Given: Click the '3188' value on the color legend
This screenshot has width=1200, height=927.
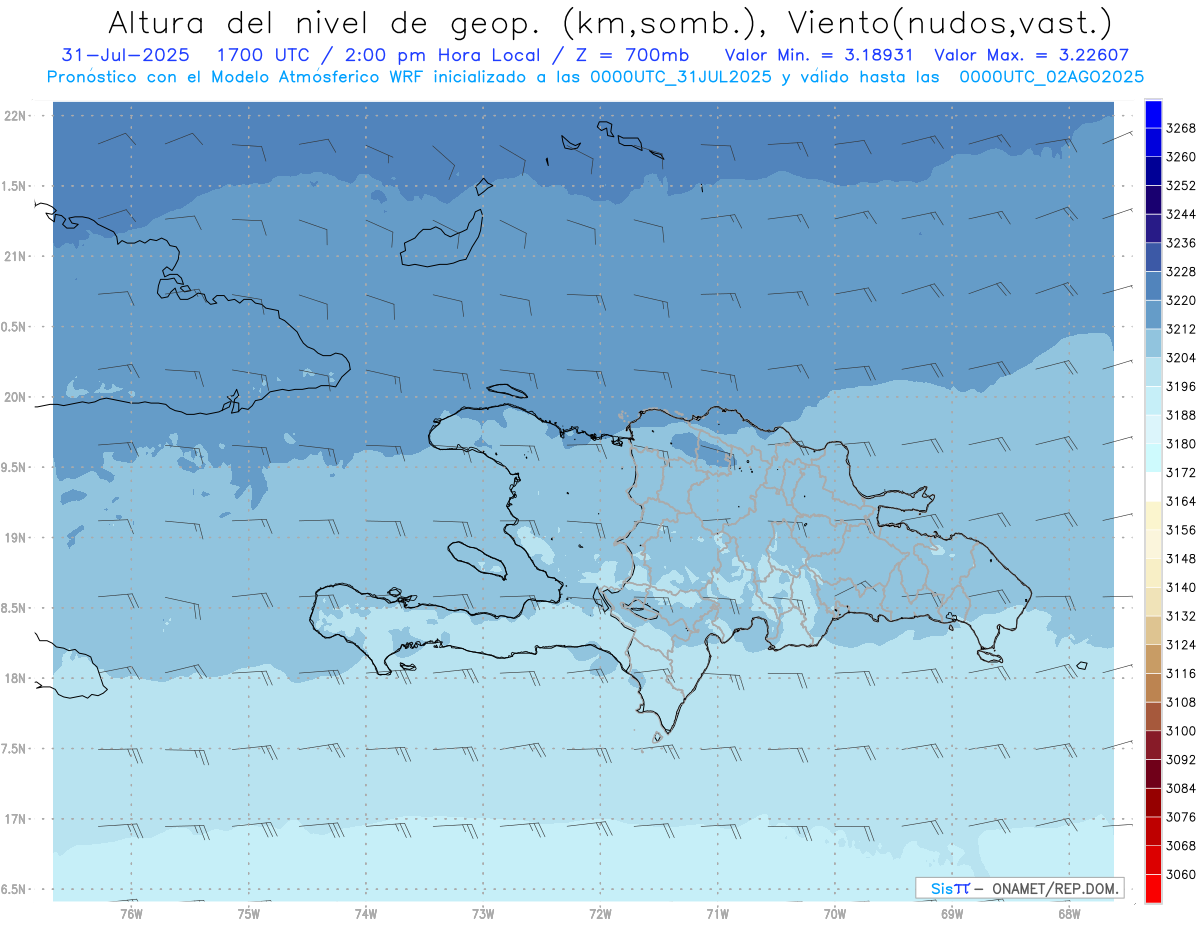Looking at the screenshot, I should click(1181, 415).
